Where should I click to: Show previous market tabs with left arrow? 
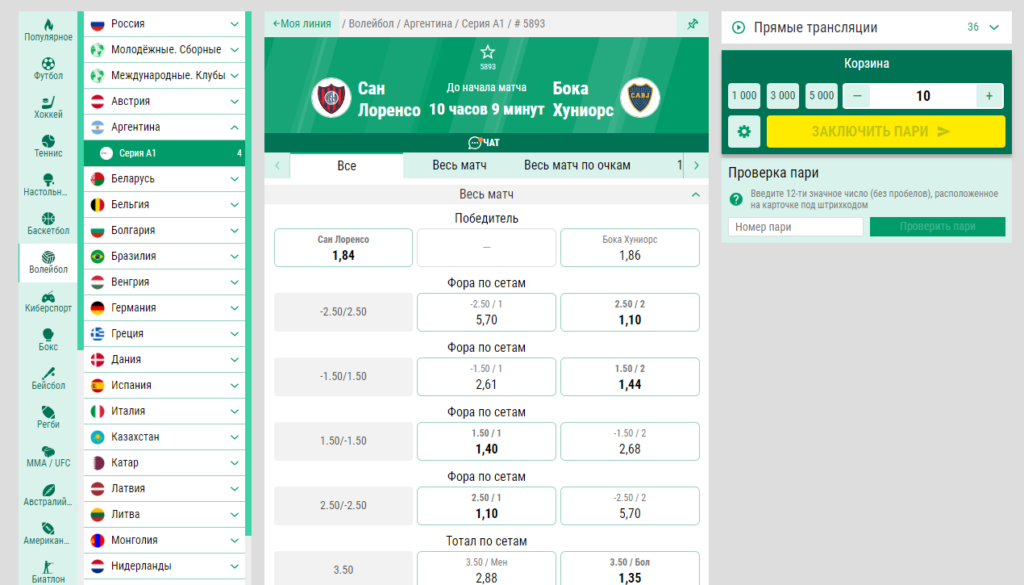coord(278,166)
